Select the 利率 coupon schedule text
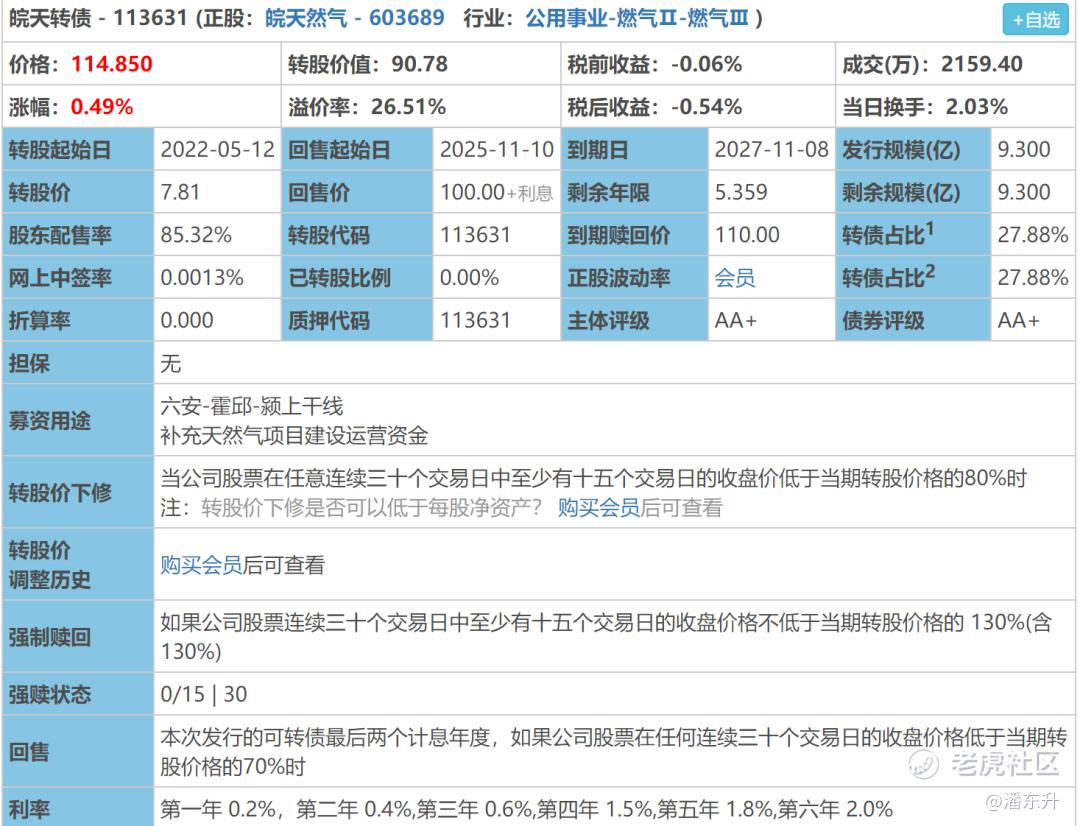Image resolution: width=1080 pixels, height=826 pixels. click(527, 808)
